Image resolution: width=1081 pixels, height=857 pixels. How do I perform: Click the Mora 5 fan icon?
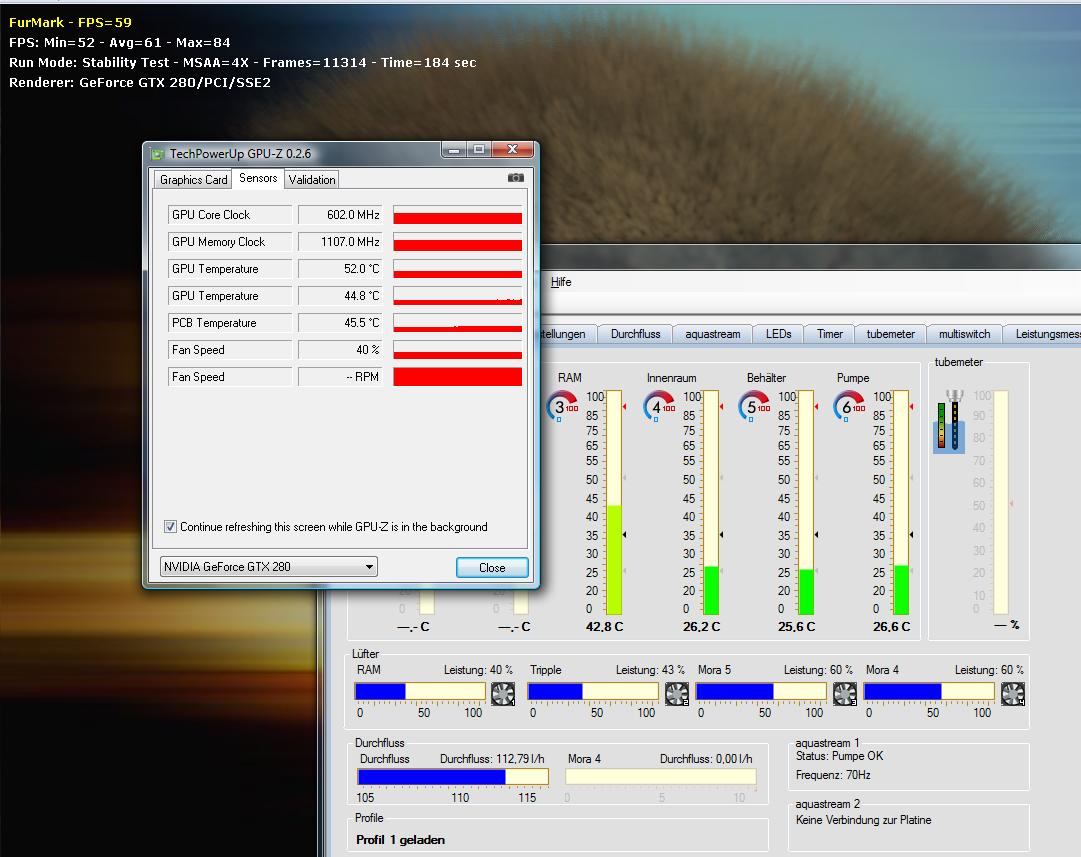845,693
